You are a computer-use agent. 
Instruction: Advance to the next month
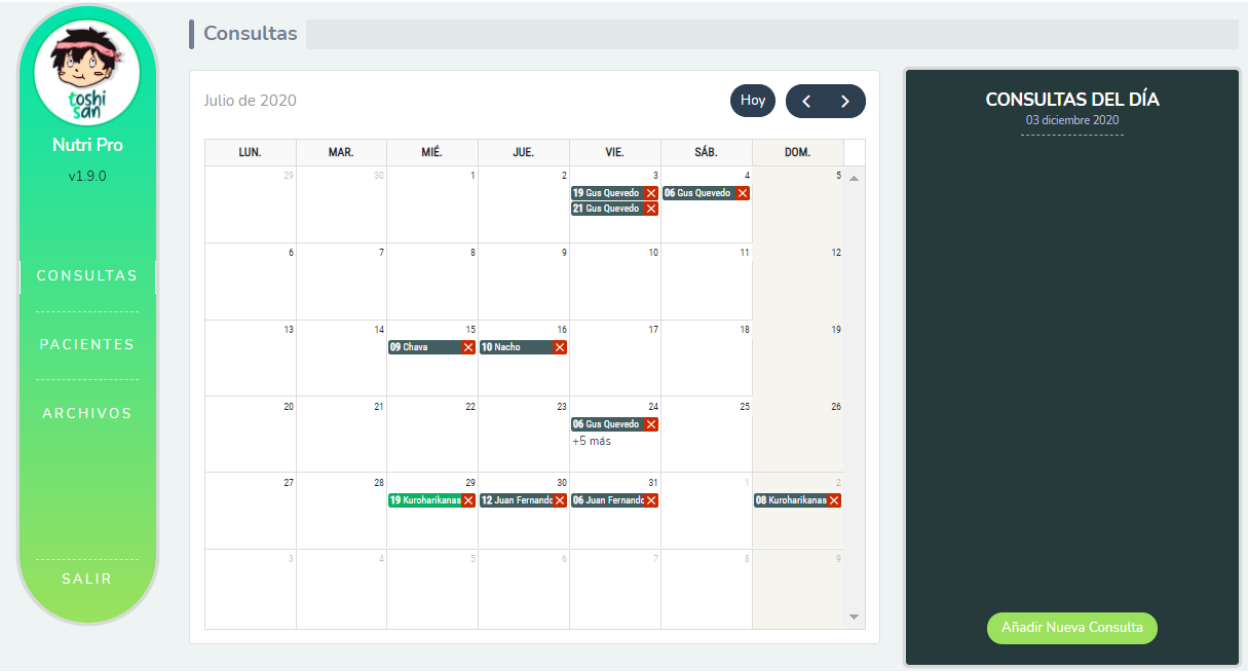[845, 101]
